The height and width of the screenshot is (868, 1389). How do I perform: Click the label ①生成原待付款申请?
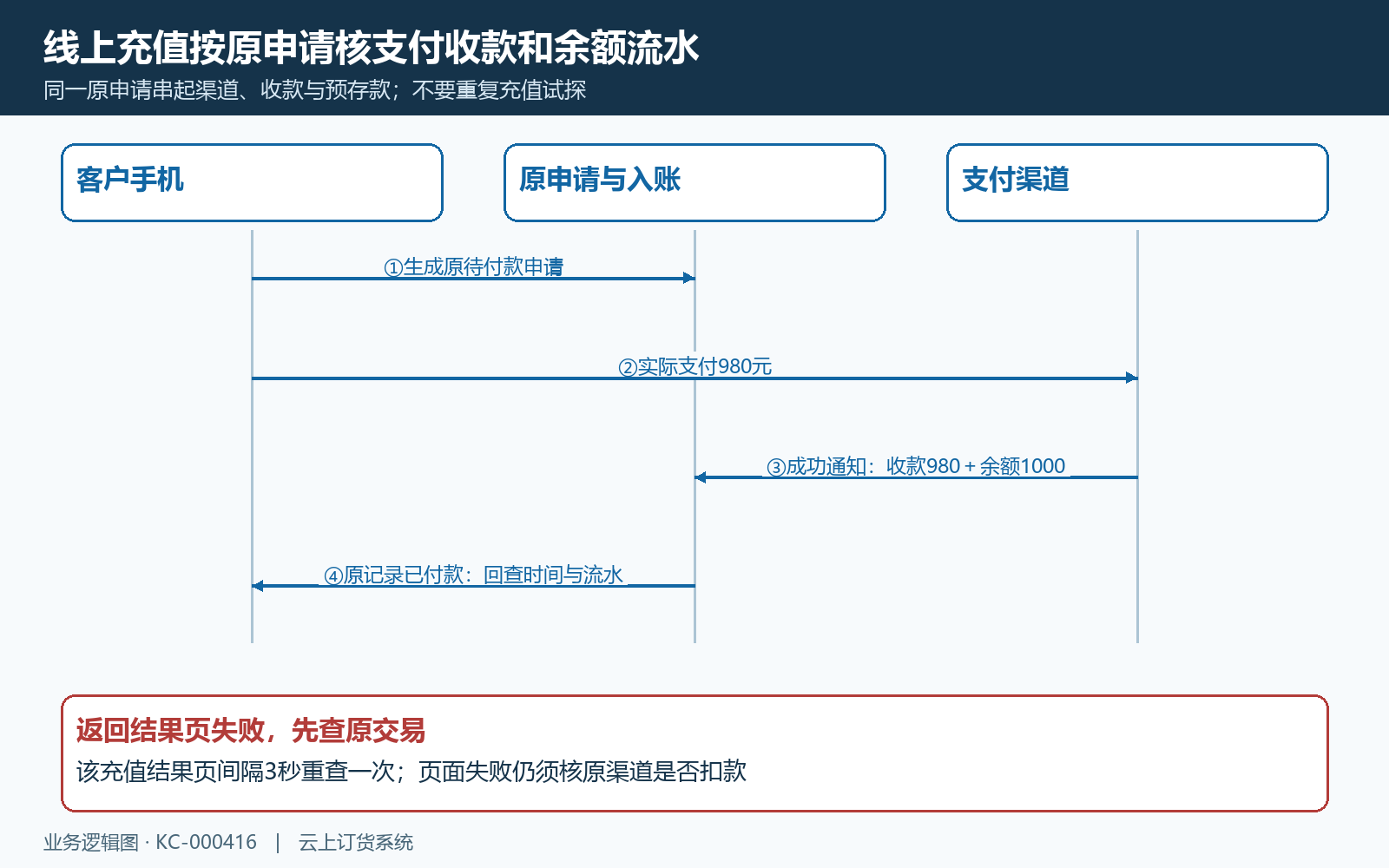tap(474, 266)
